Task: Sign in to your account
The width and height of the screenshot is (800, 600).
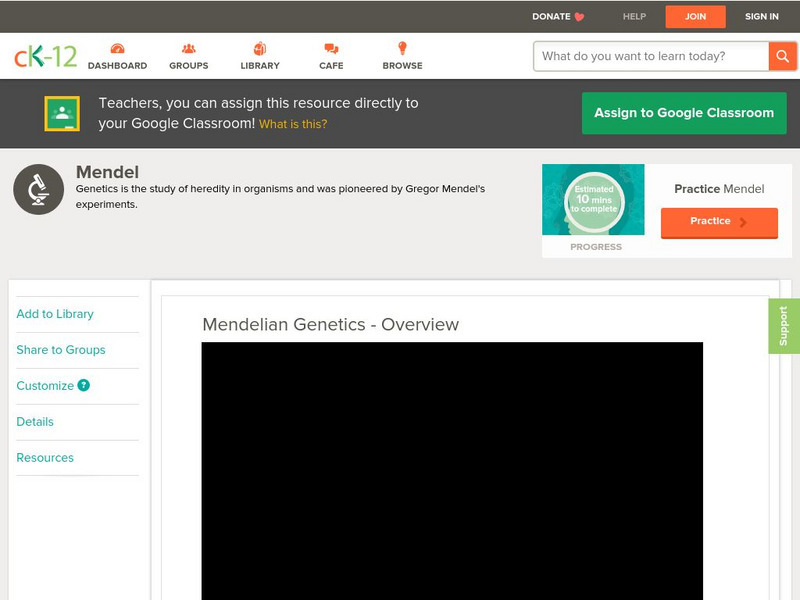Action: [x=761, y=16]
